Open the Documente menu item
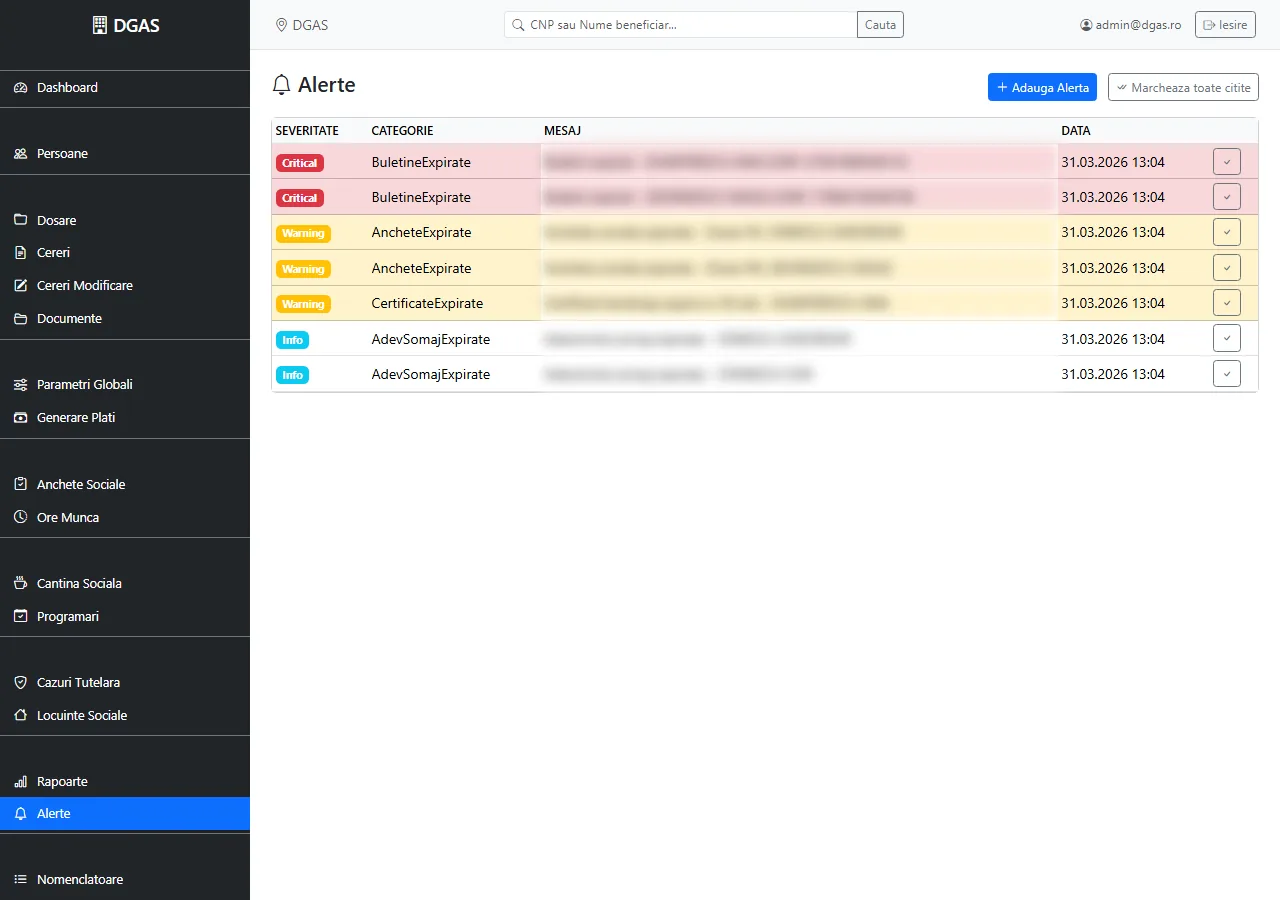 coord(125,319)
